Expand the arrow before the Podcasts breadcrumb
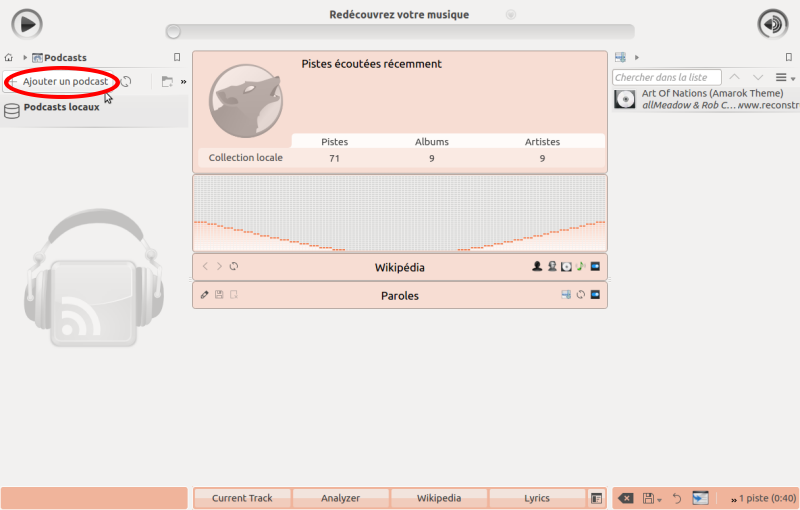 [x=24, y=58]
